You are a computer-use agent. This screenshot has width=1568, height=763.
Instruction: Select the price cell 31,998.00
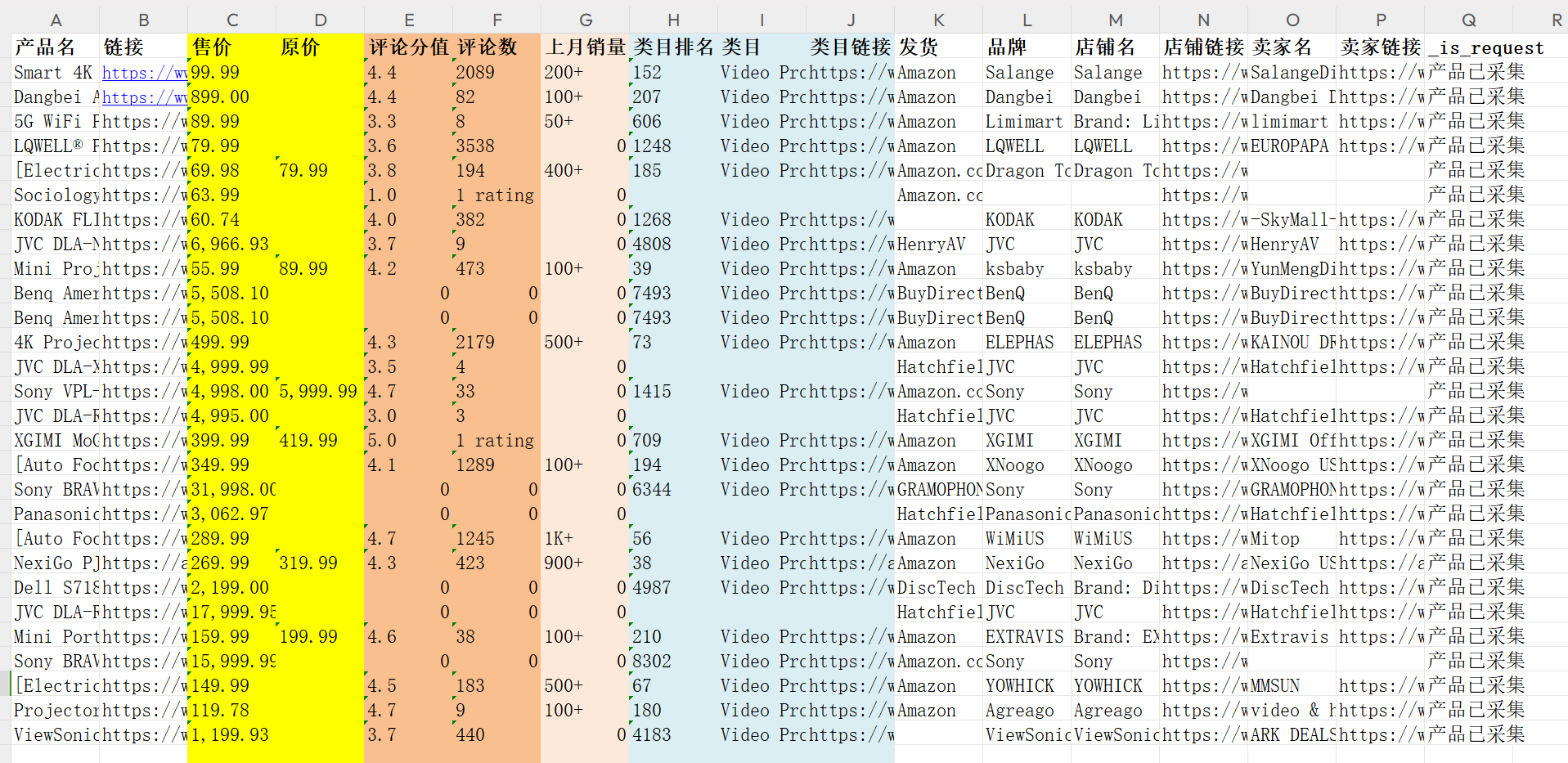[232, 489]
